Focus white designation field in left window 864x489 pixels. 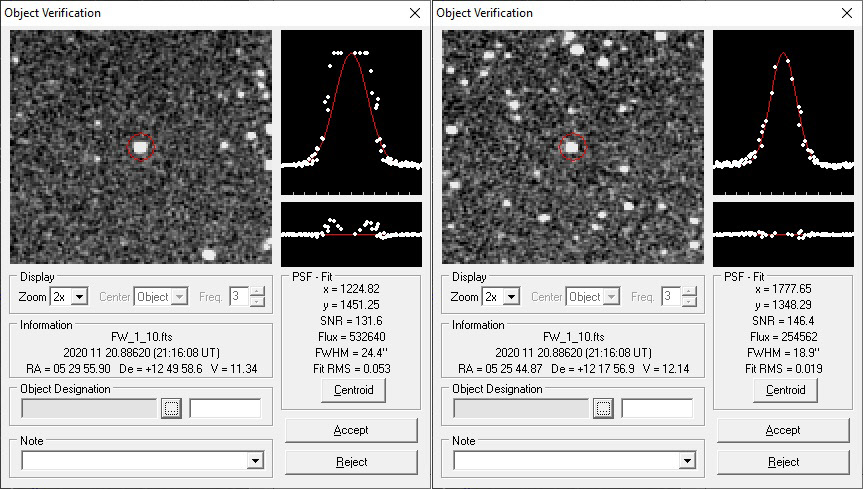point(225,409)
